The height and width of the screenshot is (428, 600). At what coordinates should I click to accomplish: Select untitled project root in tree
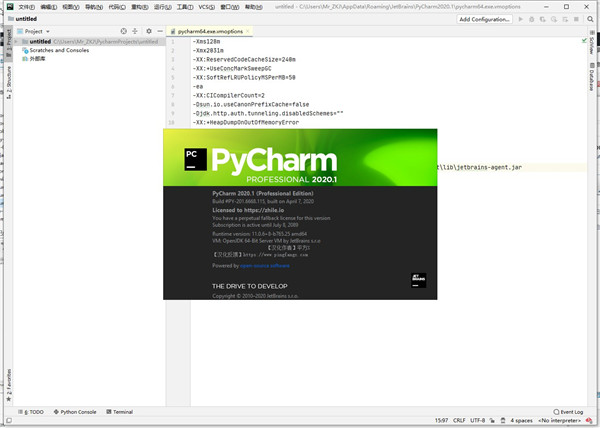pyautogui.click(x=90, y=41)
